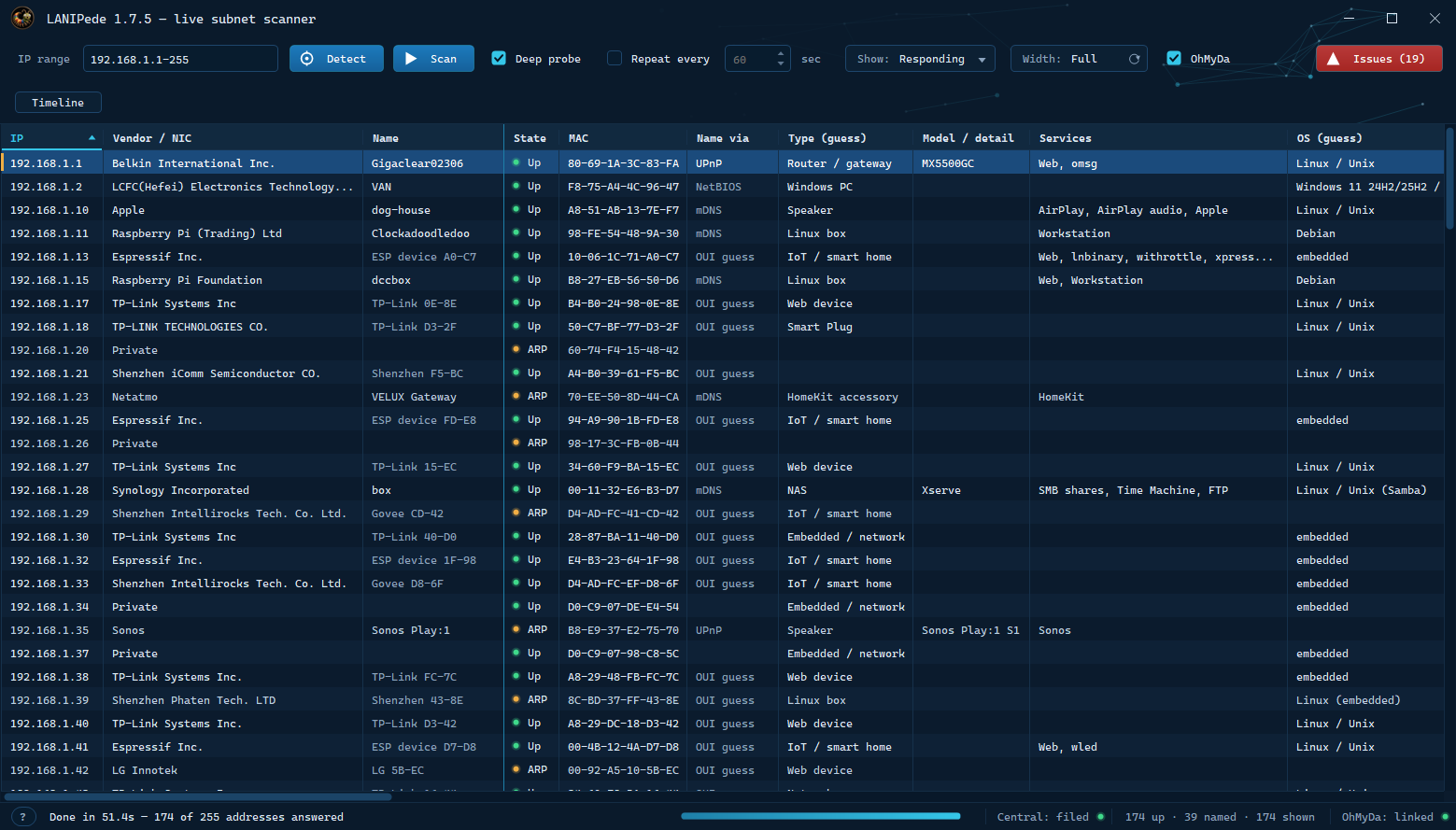
Task: Open the Issues (19) list
Action: pyautogui.click(x=1378, y=59)
